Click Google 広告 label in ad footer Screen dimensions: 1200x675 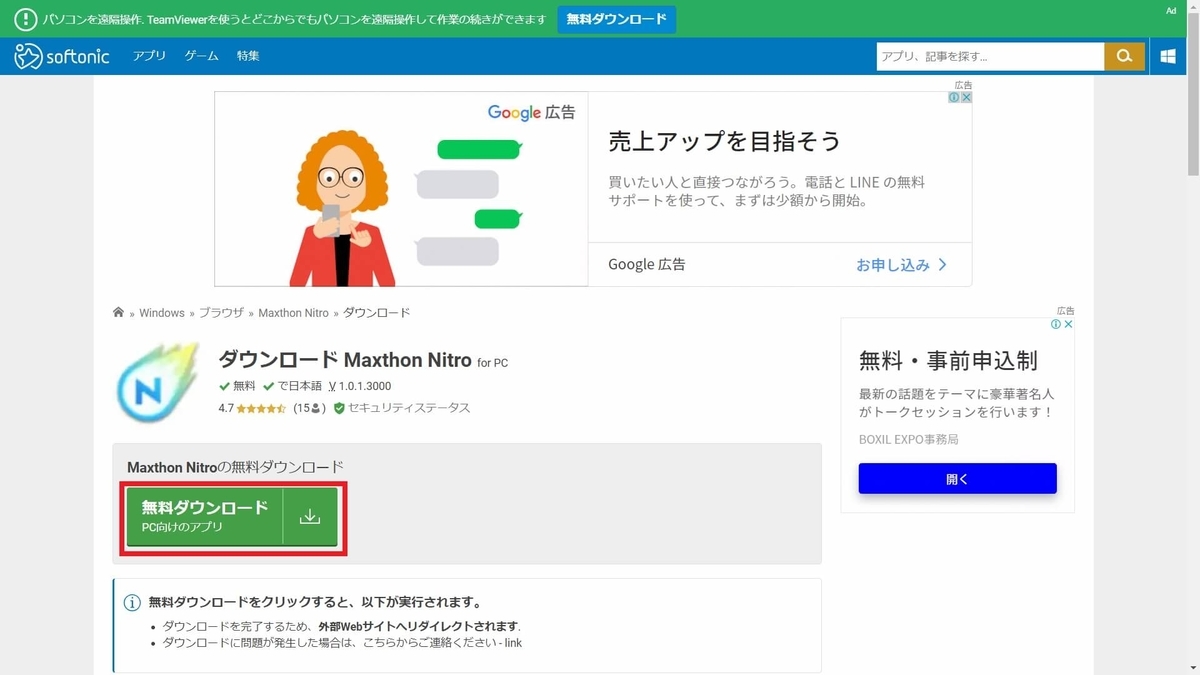tap(647, 265)
